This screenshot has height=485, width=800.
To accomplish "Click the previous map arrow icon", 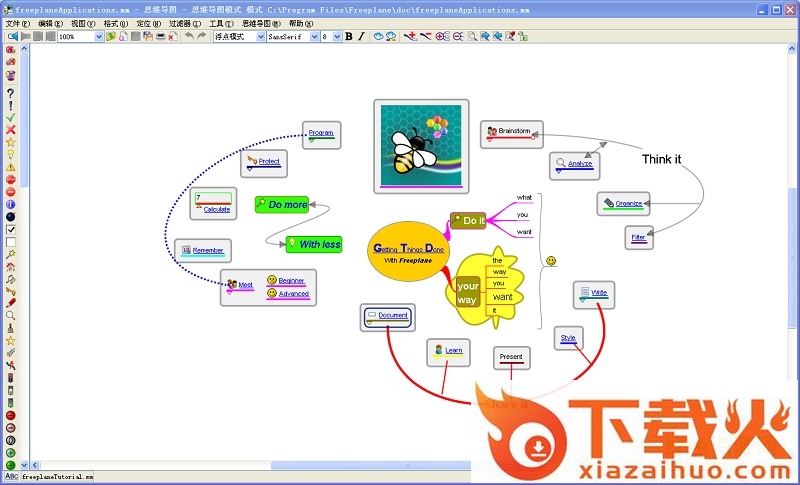I will [x=12, y=36].
